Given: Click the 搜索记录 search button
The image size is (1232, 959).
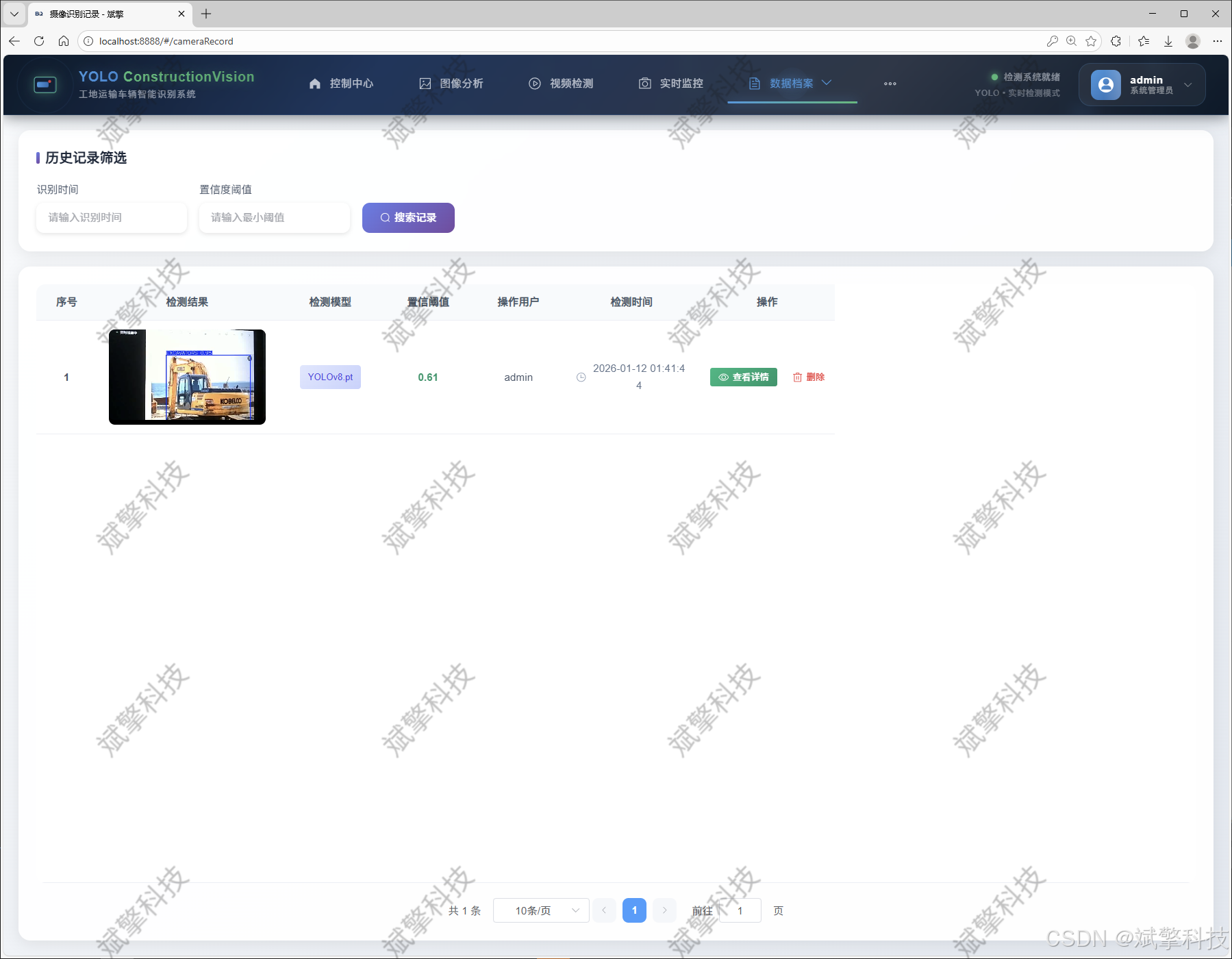Looking at the screenshot, I should [408, 218].
